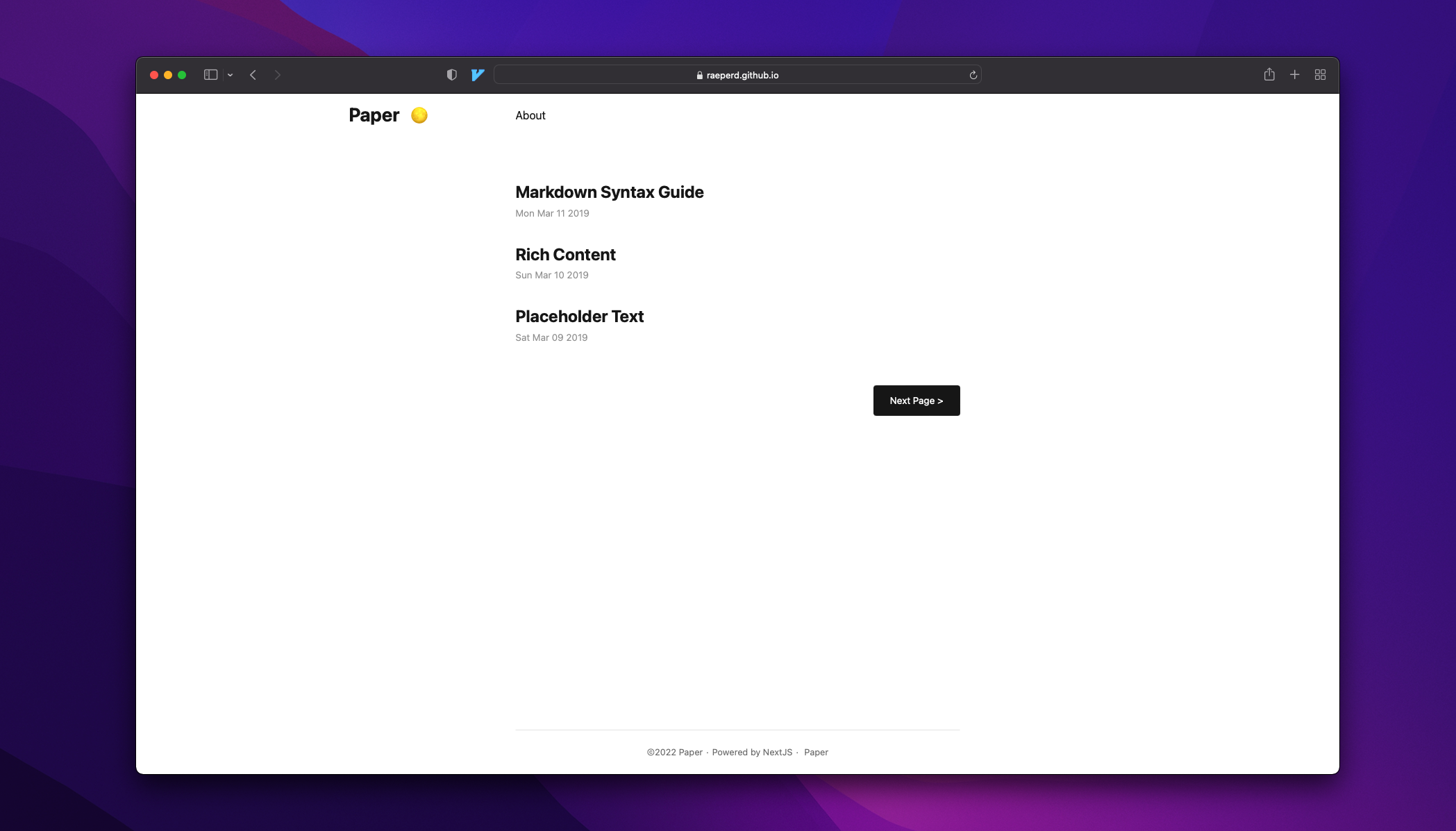The image size is (1456, 831).
Task: Click the Paper emoji icon in header
Action: 419,115
